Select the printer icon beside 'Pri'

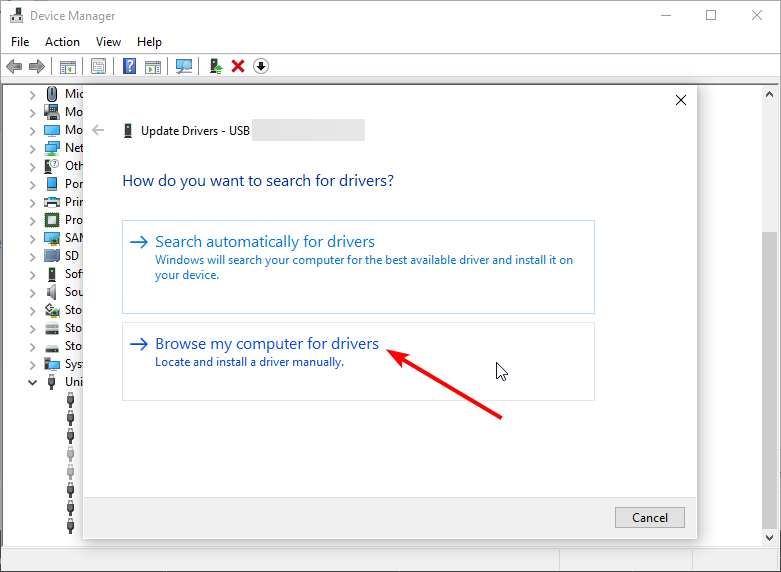52,202
